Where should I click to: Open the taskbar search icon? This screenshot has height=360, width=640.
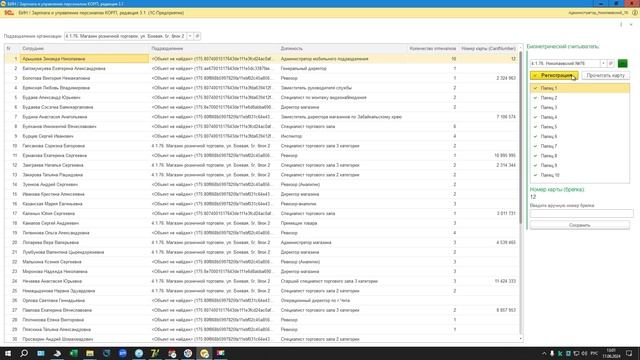pyautogui.click(x=24, y=353)
